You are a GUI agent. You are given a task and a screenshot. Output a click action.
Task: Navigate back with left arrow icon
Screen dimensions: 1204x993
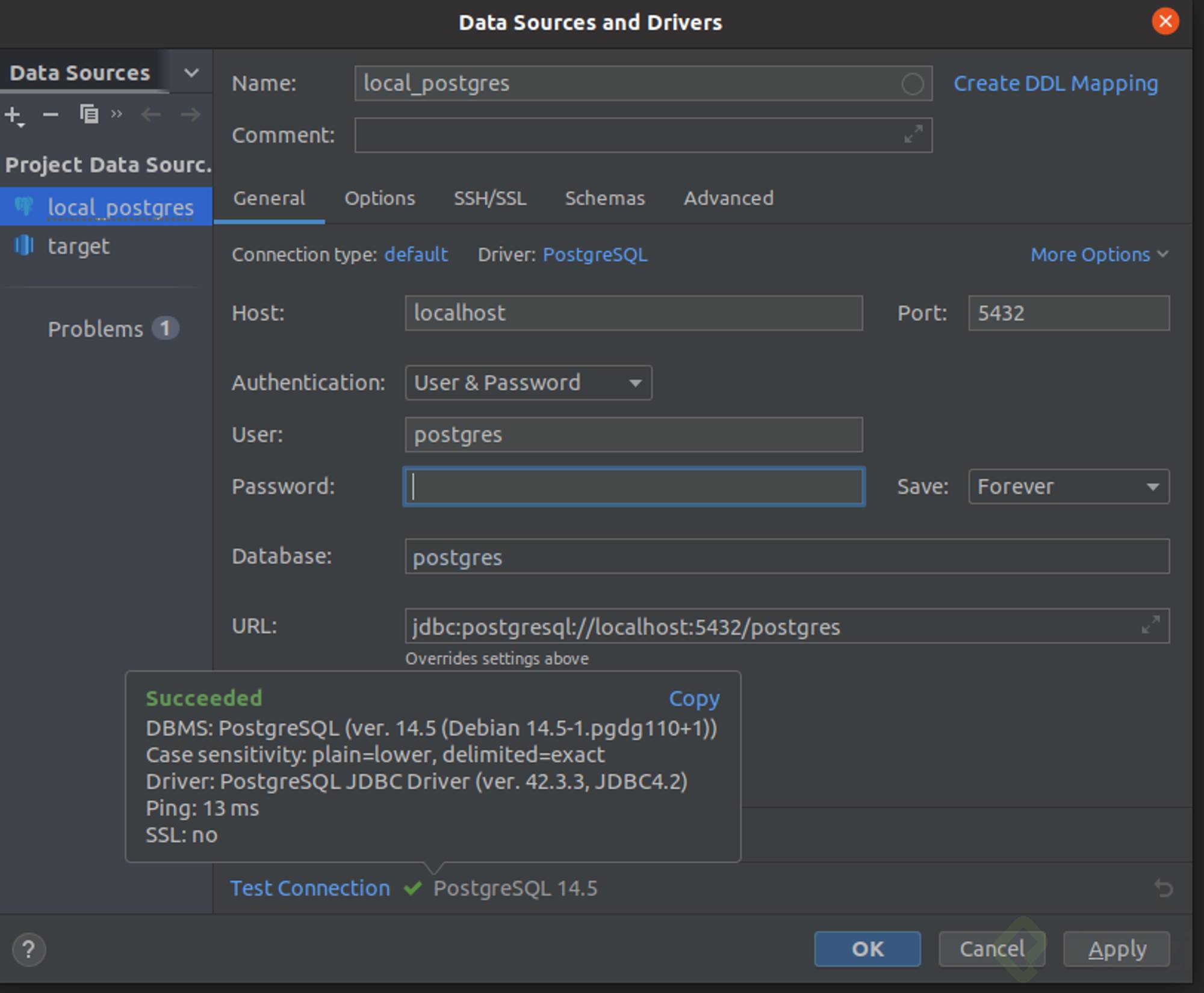point(150,114)
